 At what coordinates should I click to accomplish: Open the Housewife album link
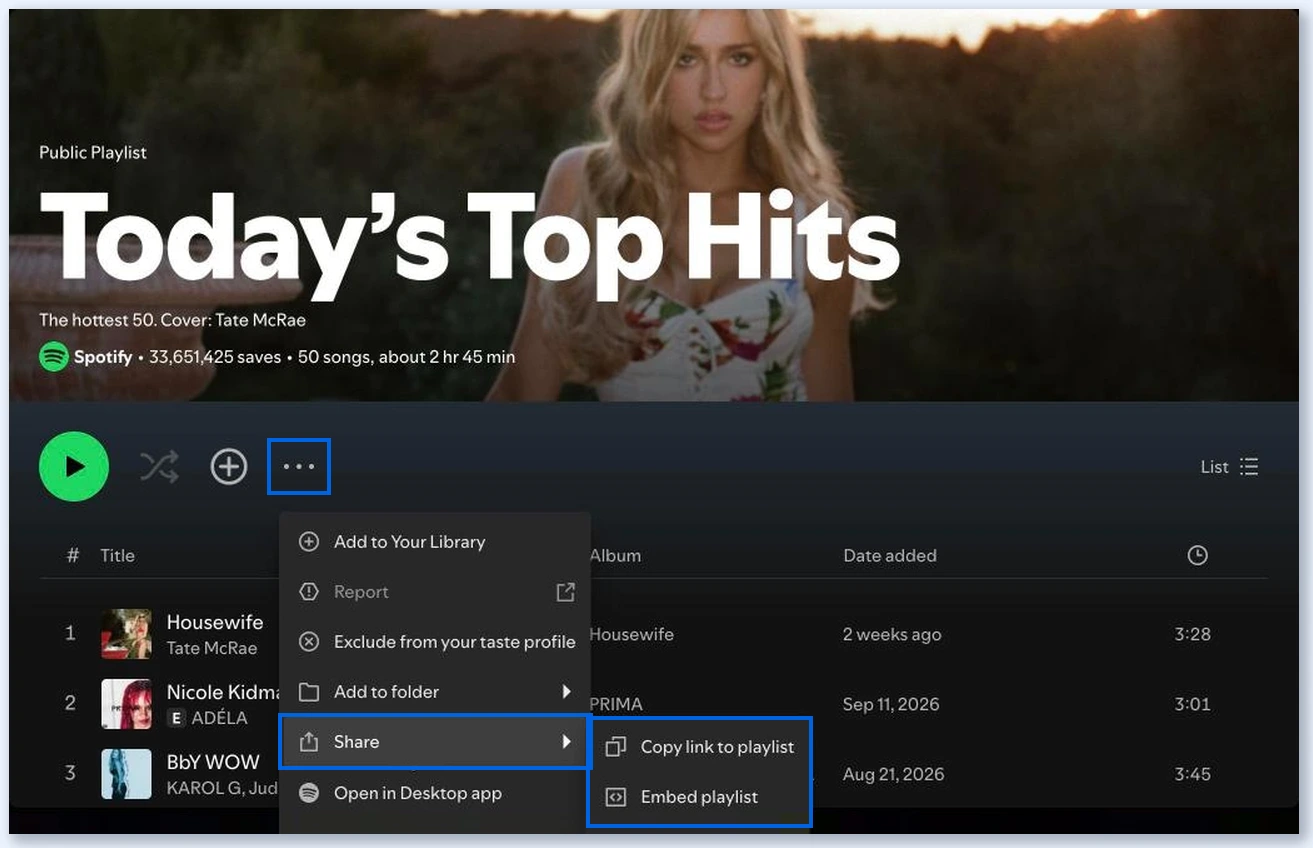pos(632,634)
